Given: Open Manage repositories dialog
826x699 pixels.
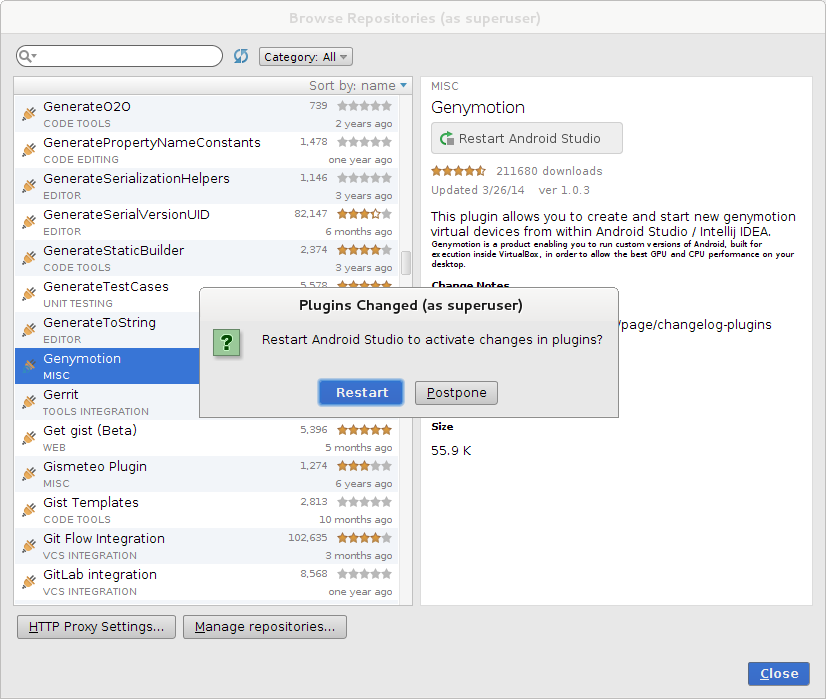Looking at the screenshot, I should tap(265, 627).
